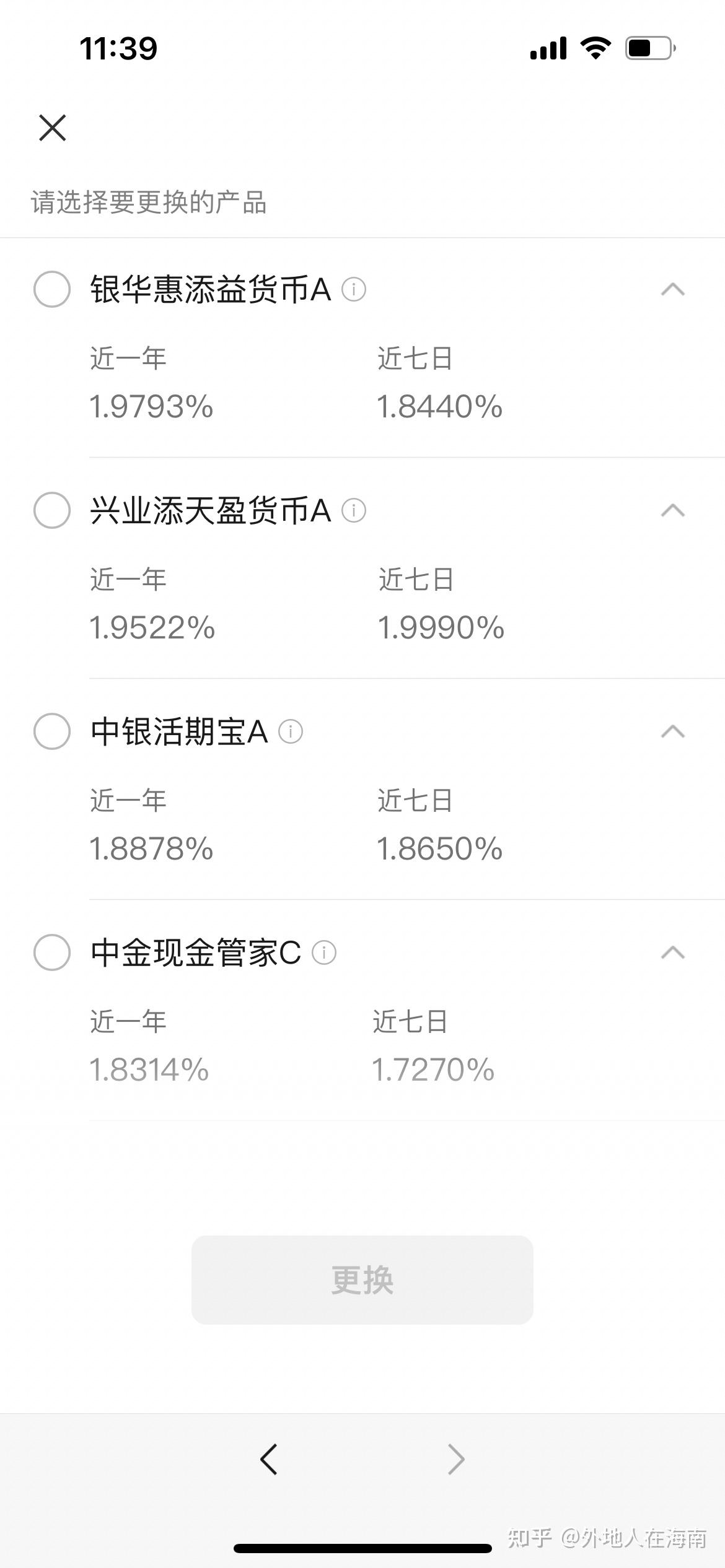The height and width of the screenshot is (1568, 725).
Task: Tap the 中金现金管家C product name
Action: [196, 952]
